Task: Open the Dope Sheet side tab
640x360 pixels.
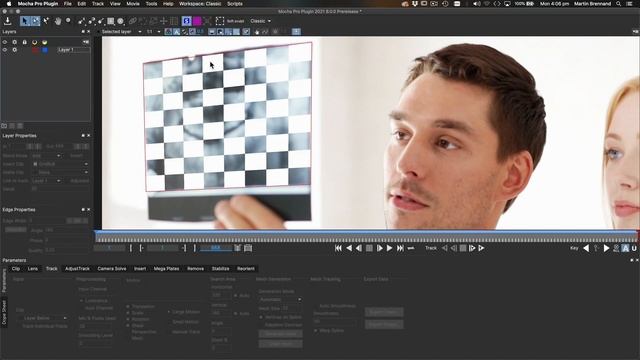Action: (4, 313)
